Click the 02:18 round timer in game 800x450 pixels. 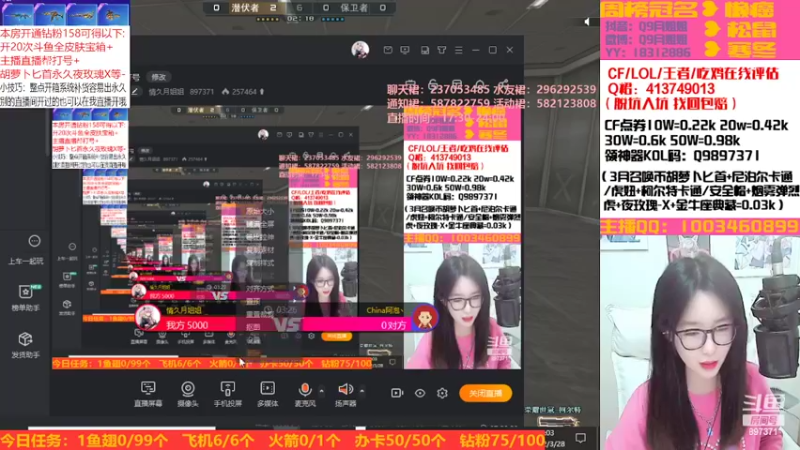pyautogui.click(x=301, y=18)
